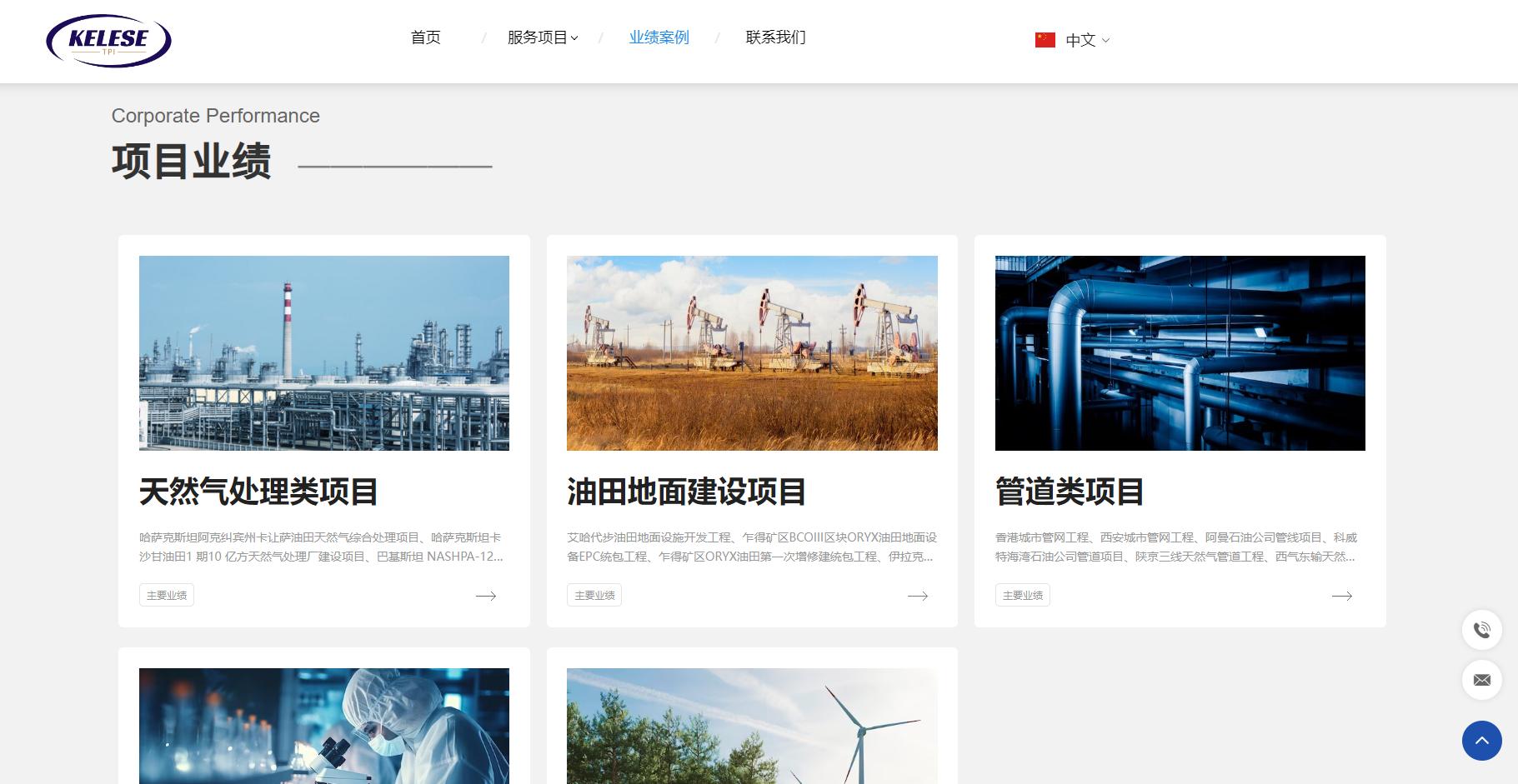Click arrow icon on 天然气处理类项目 card
Image resolution: width=1518 pixels, height=784 pixels.
click(x=486, y=596)
